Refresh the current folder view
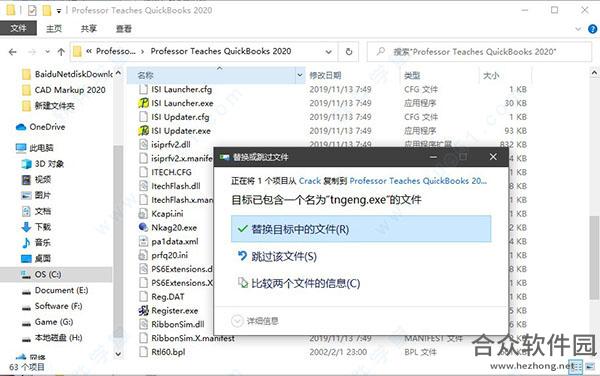 349,51
